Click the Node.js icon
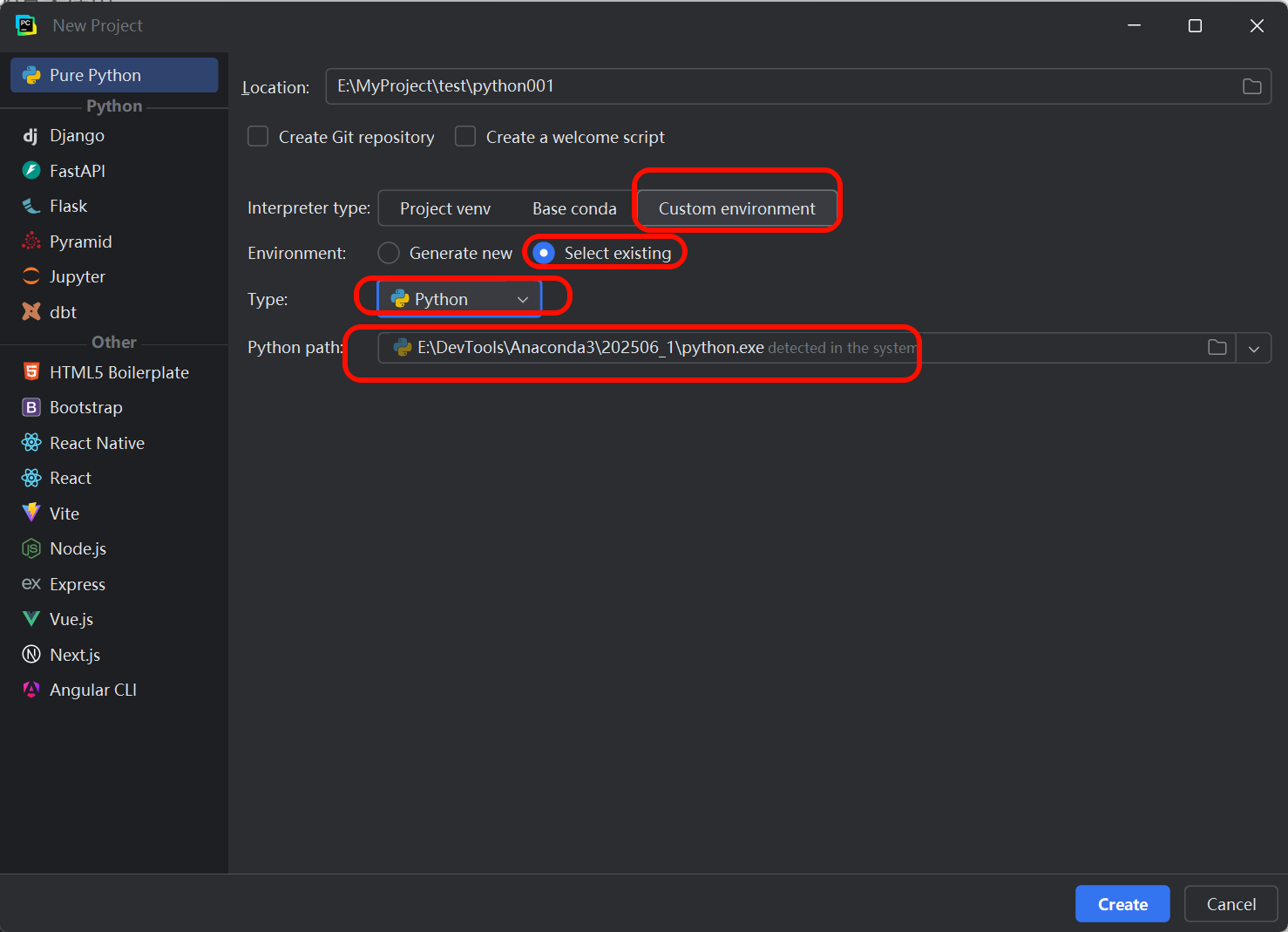Image resolution: width=1288 pixels, height=932 pixels. click(x=31, y=548)
